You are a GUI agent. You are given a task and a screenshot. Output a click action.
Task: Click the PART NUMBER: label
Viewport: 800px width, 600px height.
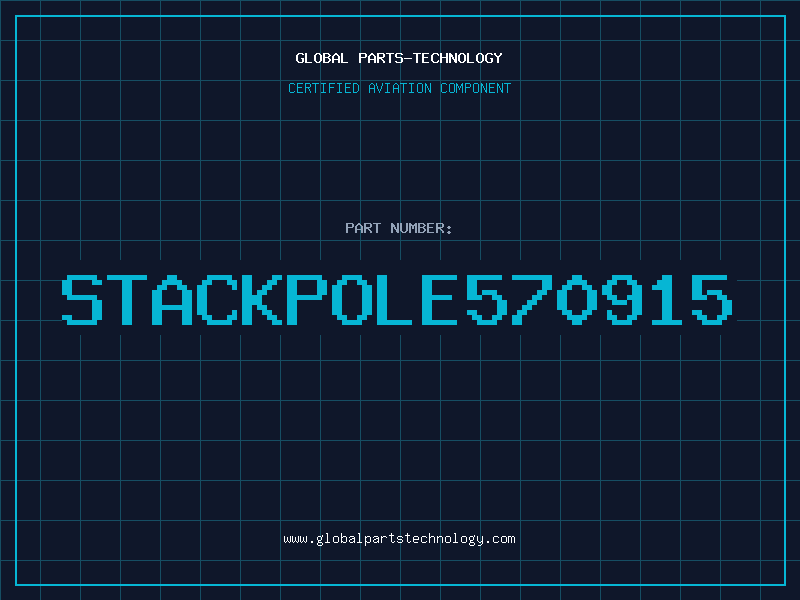coord(399,228)
